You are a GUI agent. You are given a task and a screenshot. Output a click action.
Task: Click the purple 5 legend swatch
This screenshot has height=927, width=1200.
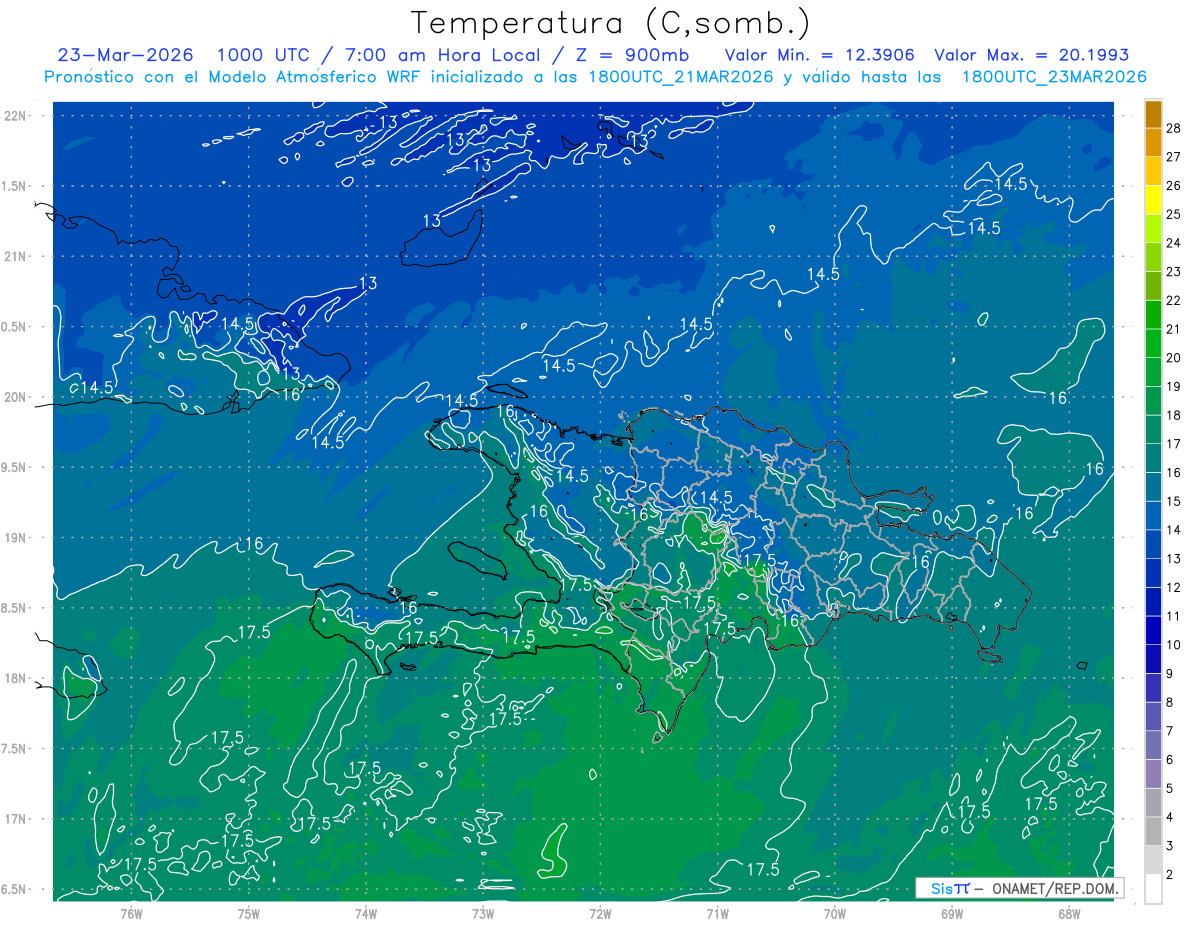point(1153,775)
